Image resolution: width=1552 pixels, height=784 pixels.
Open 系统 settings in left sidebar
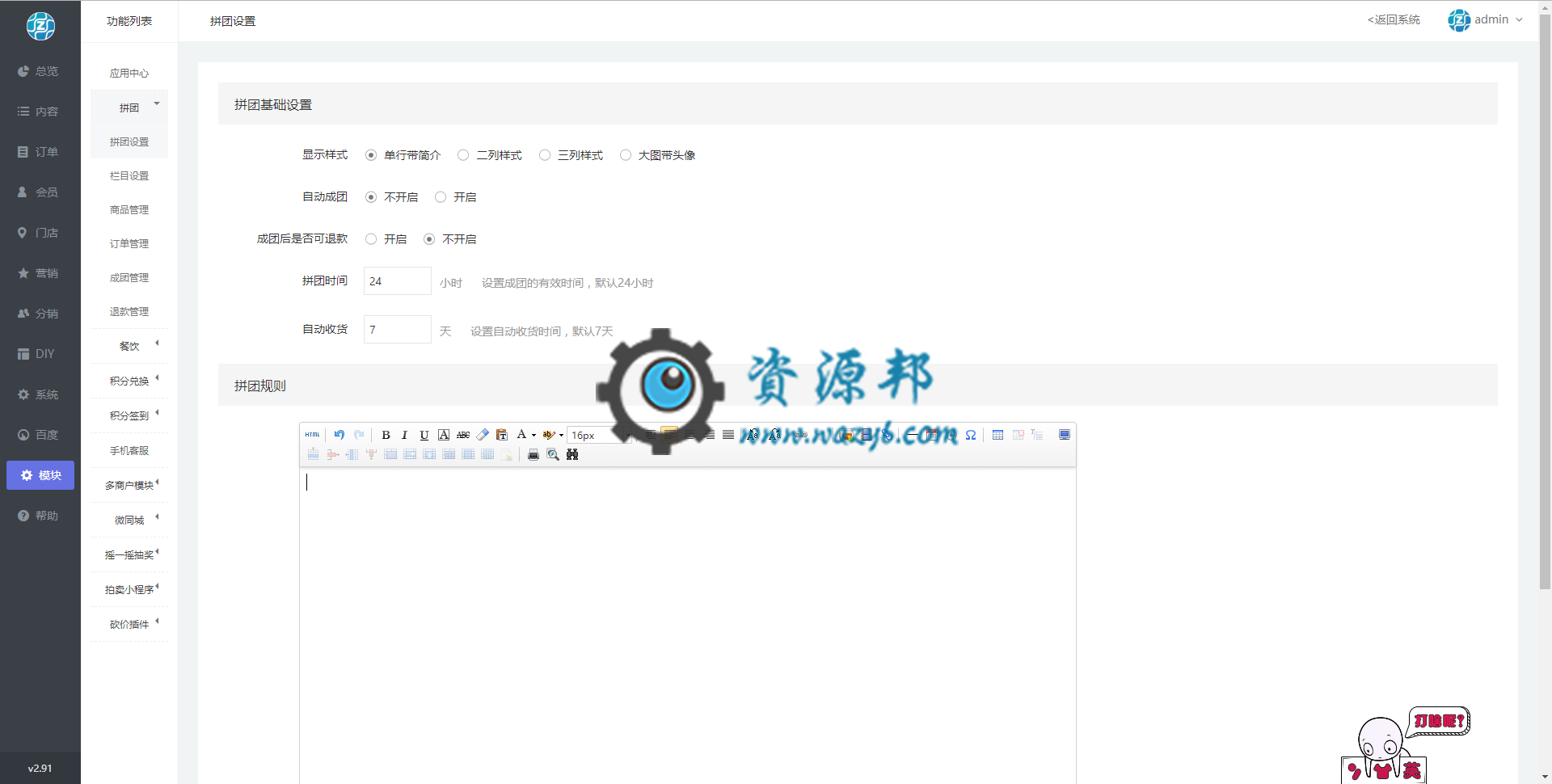[x=40, y=394]
